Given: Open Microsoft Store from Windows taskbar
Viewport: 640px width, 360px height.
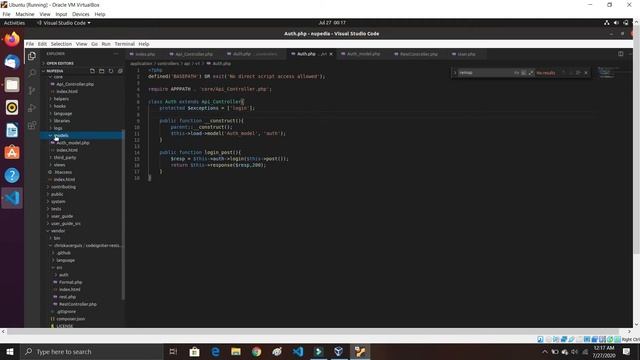Looking at the screenshot, I should click(194, 351).
